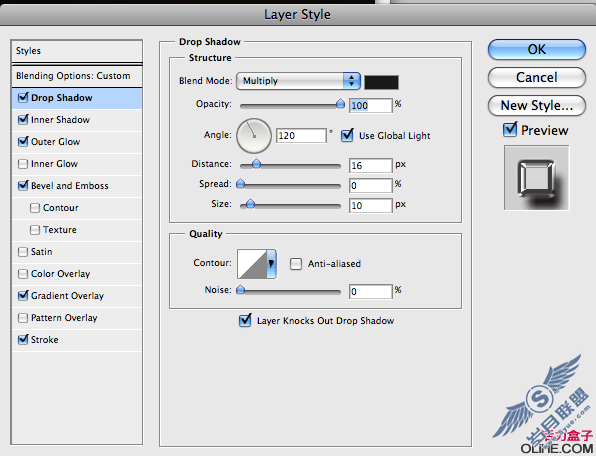The image size is (596, 456).
Task: Click the shadow color swatch
Action: coord(381,82)
